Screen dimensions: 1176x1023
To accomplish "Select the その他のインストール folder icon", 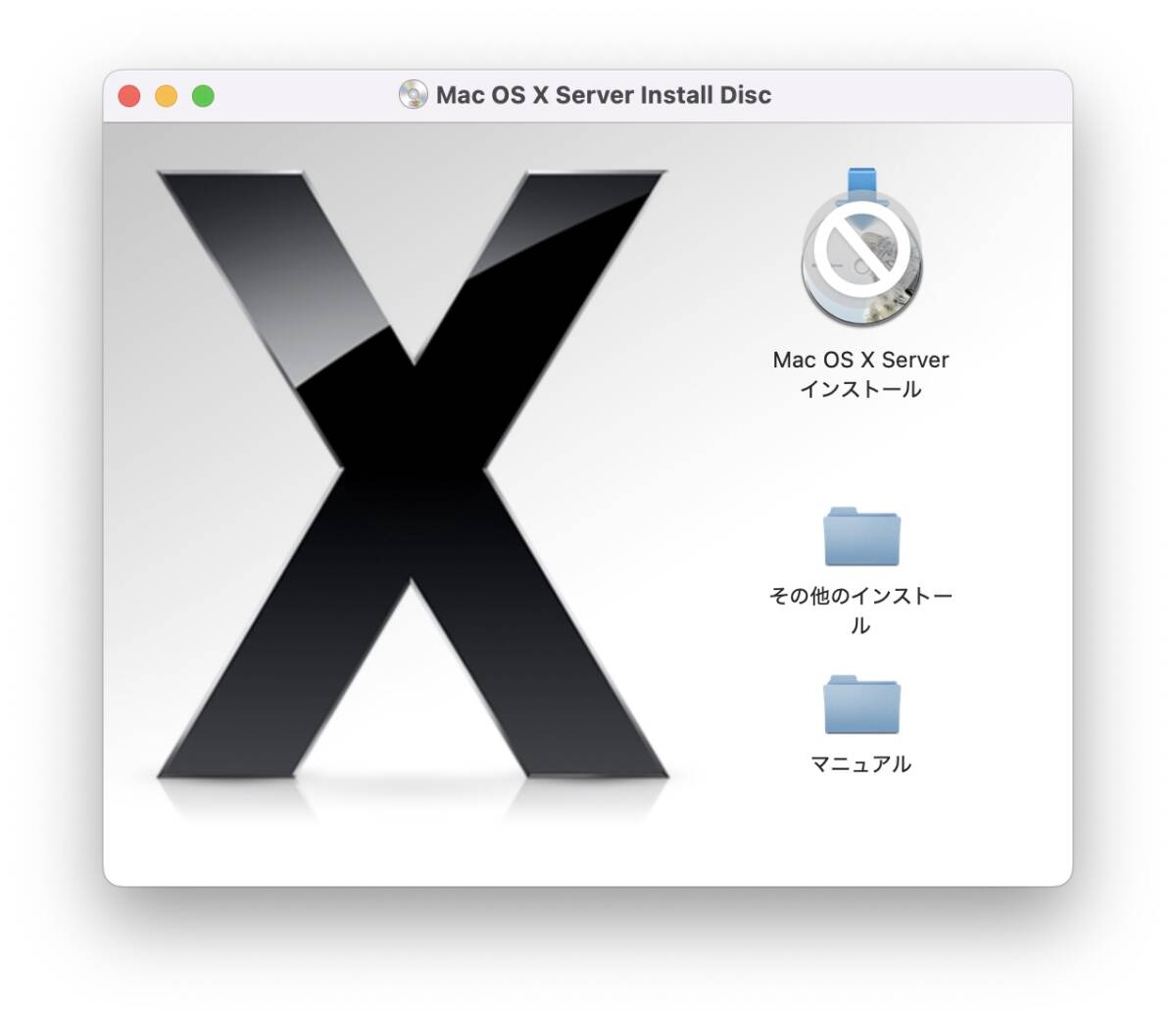I will point(861,537).
